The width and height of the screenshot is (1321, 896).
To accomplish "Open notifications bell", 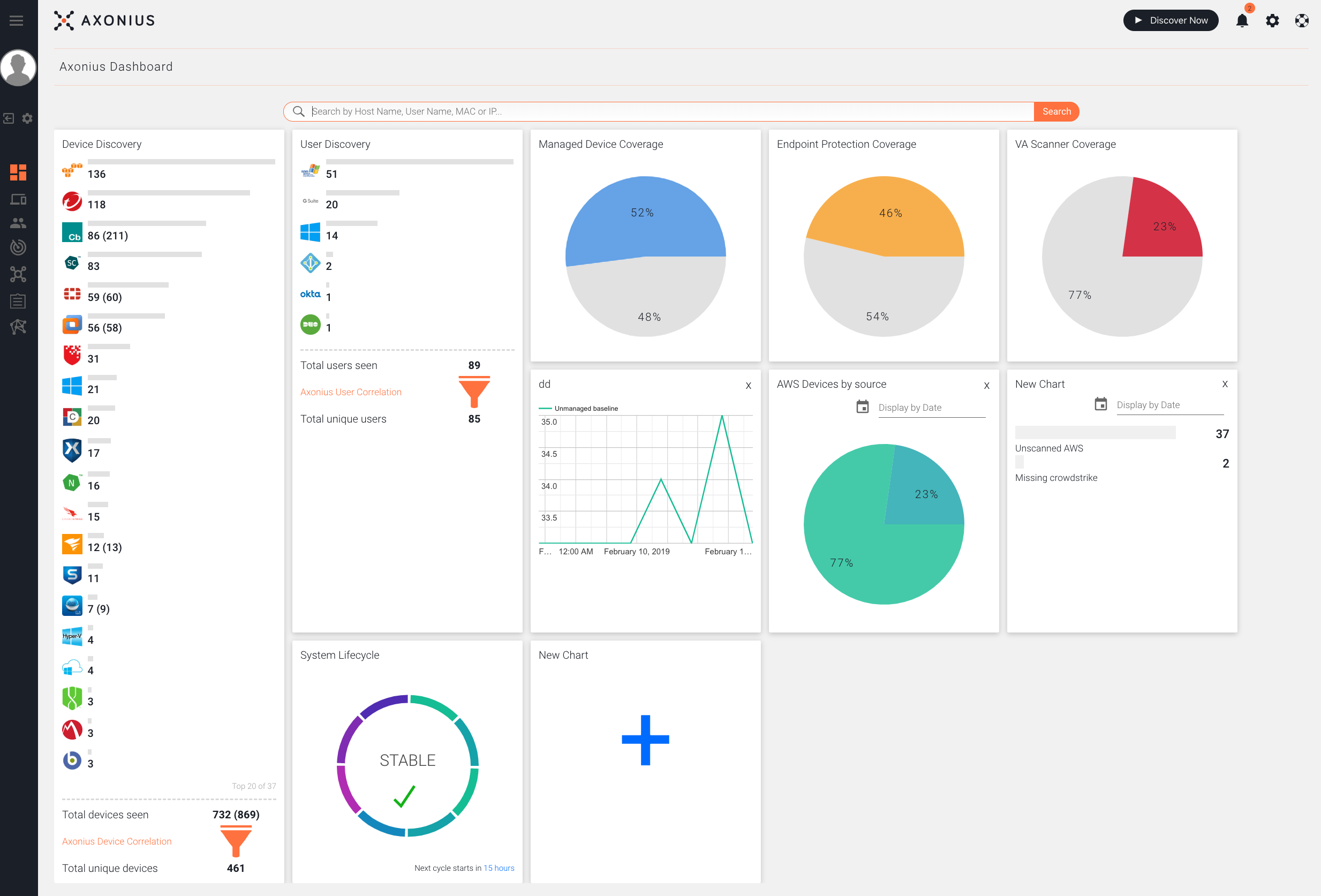I will pyautogui.click(x=1242, y=20).
